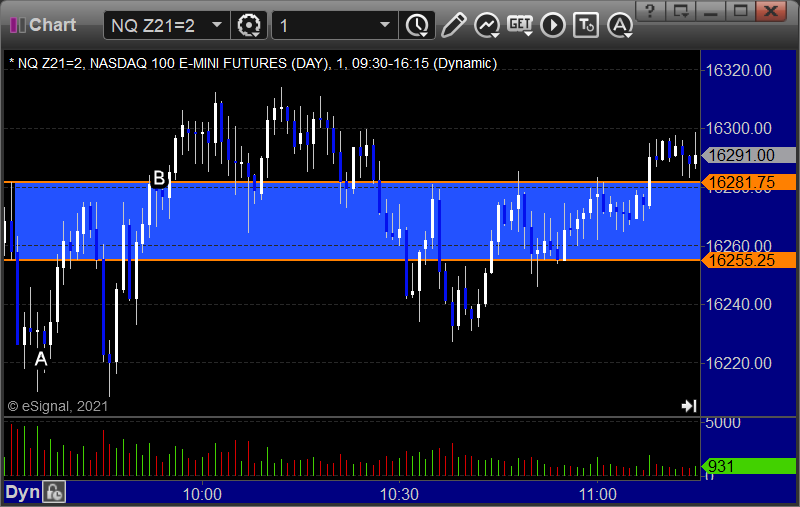Open the time template clock icon

(x=417, y=25)
